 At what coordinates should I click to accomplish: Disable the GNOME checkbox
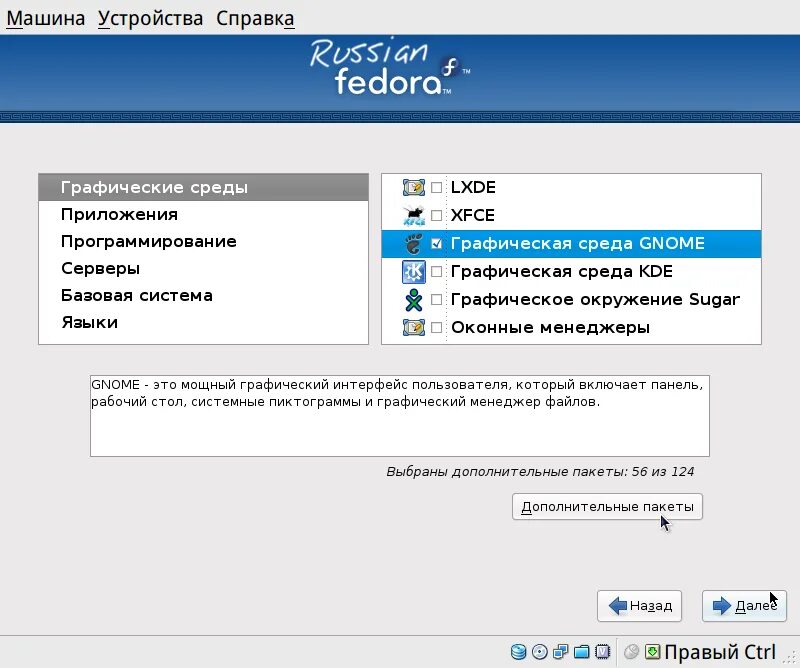coord(437,243)
